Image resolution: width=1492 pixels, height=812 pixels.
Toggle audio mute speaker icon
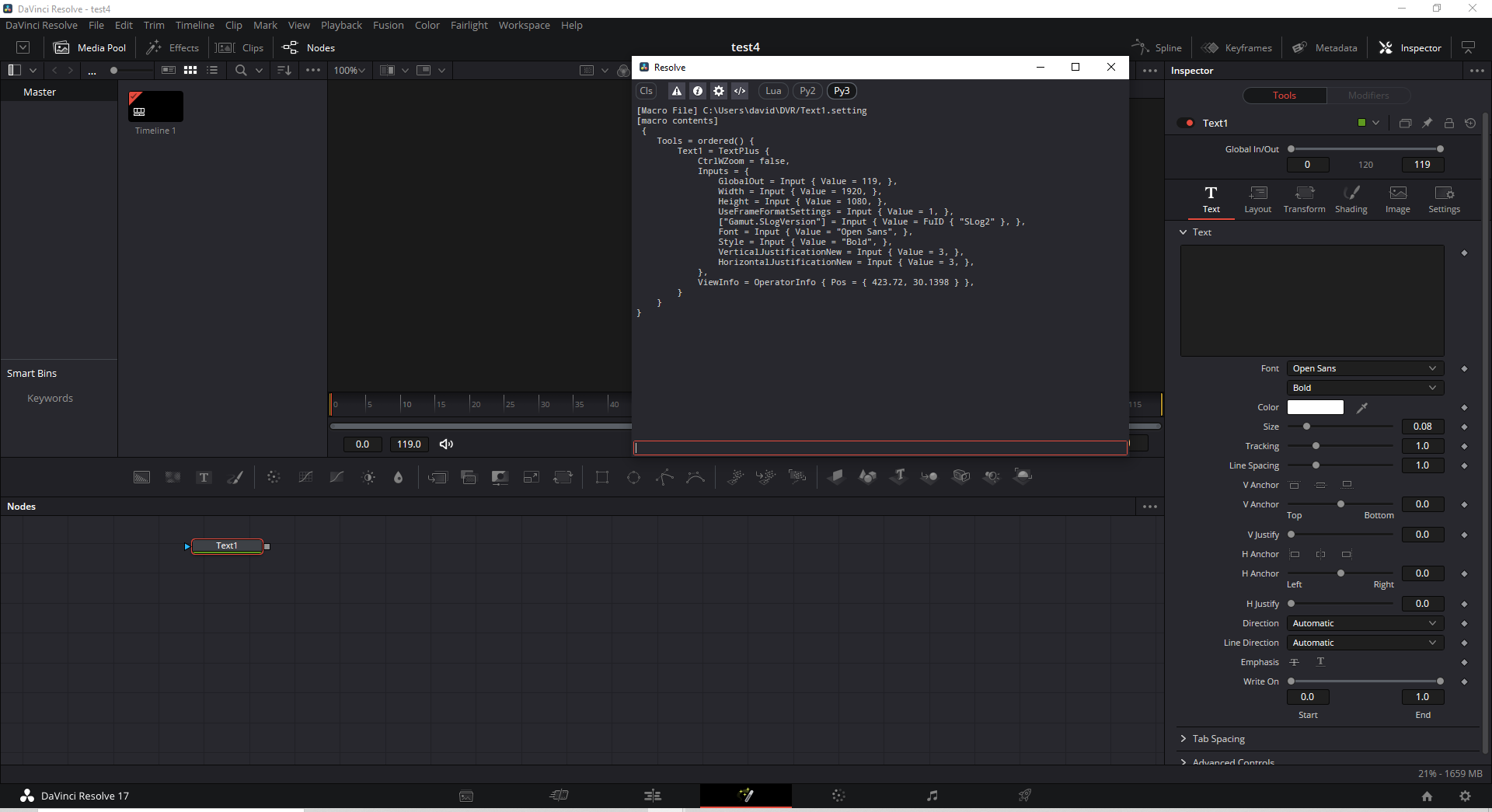[x=446, y=444]
